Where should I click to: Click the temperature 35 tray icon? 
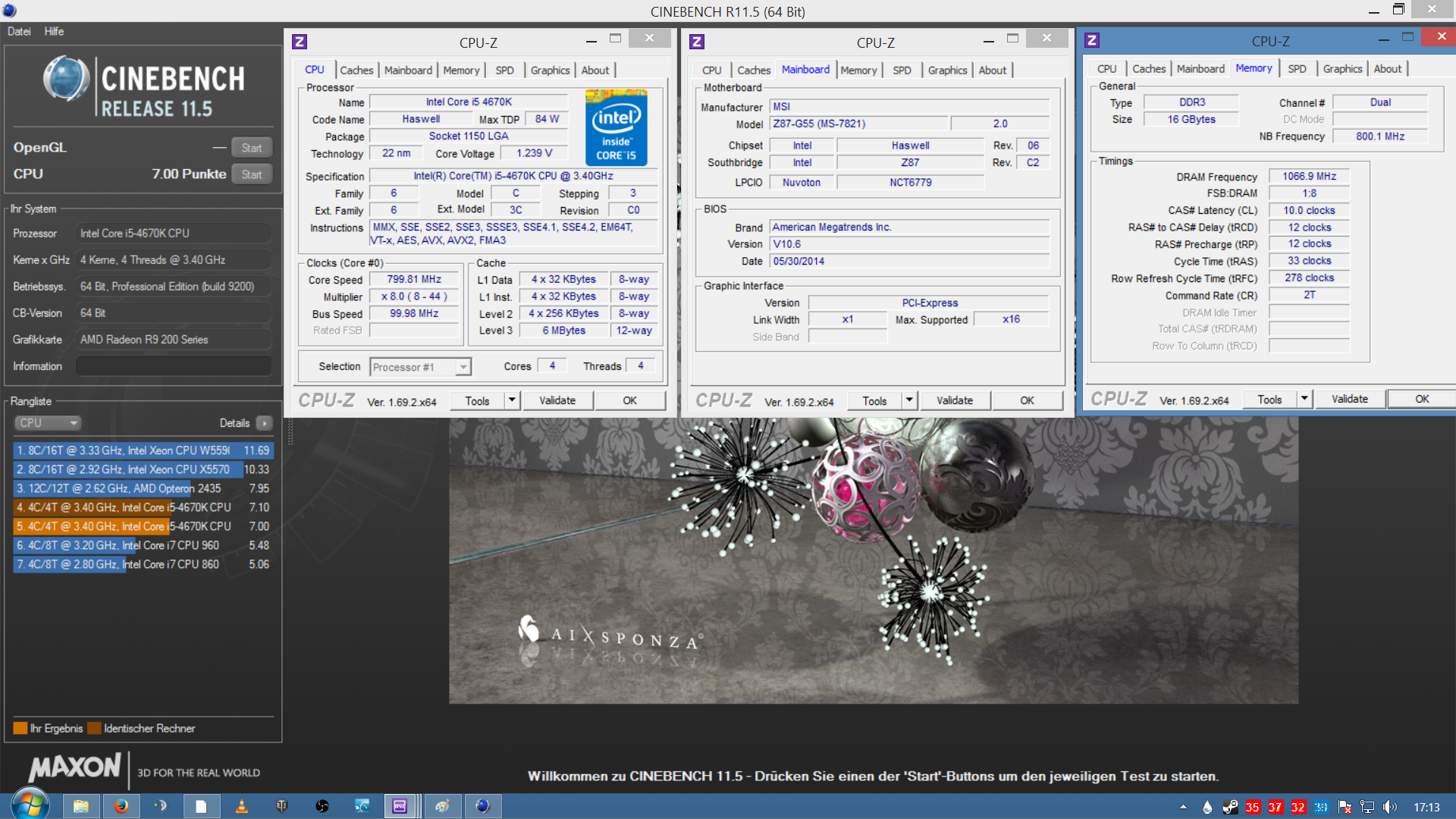1253,807
